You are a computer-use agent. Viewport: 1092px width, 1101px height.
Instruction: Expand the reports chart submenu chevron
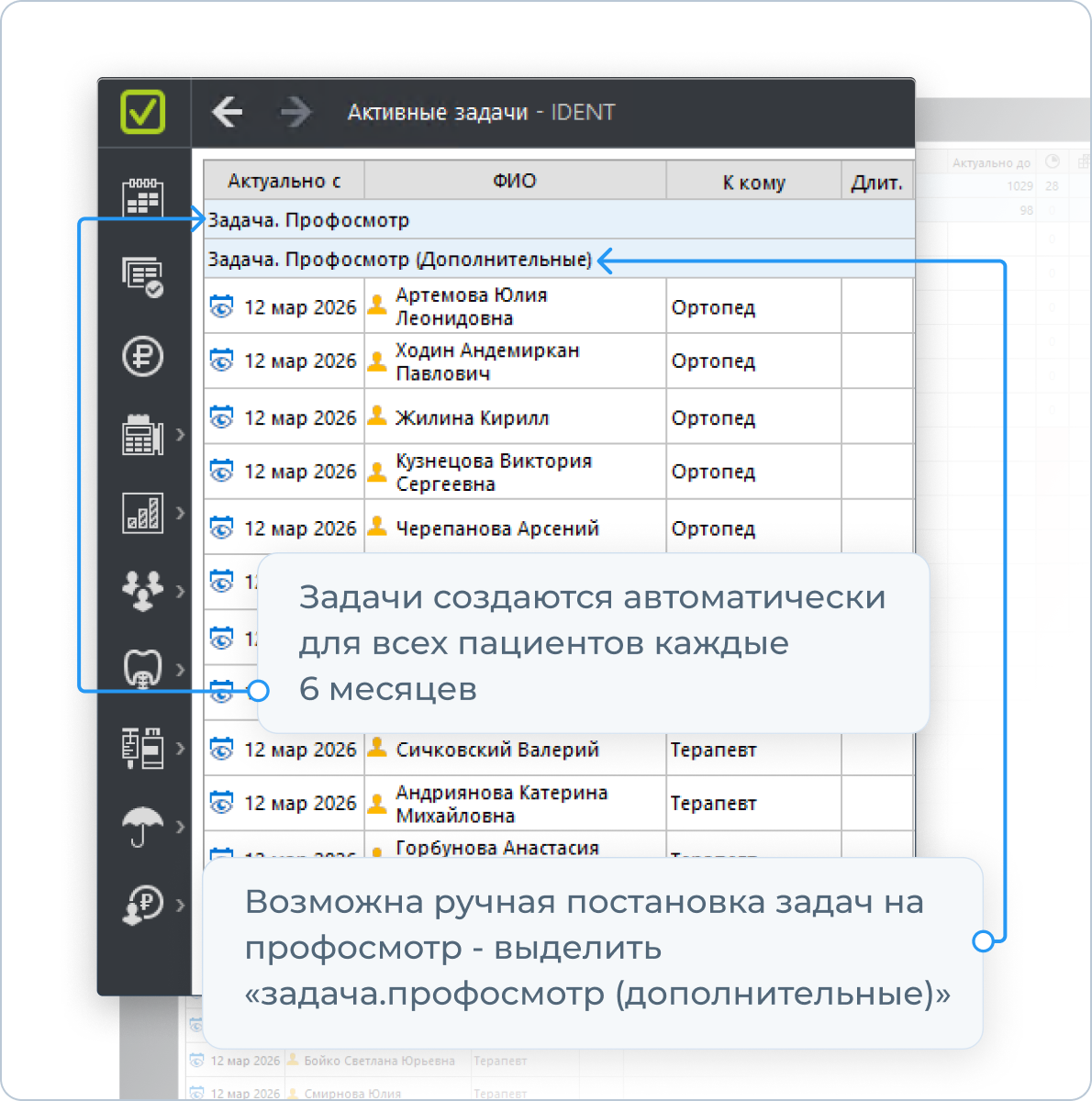pos(180,513)
